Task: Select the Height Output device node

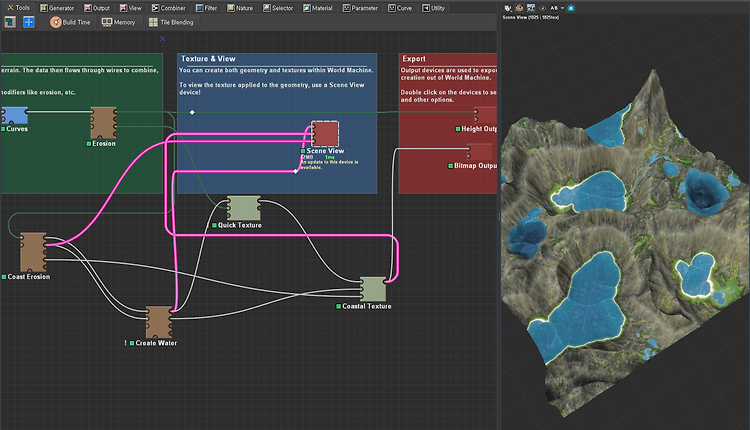Action: click(x=485, y=115)
